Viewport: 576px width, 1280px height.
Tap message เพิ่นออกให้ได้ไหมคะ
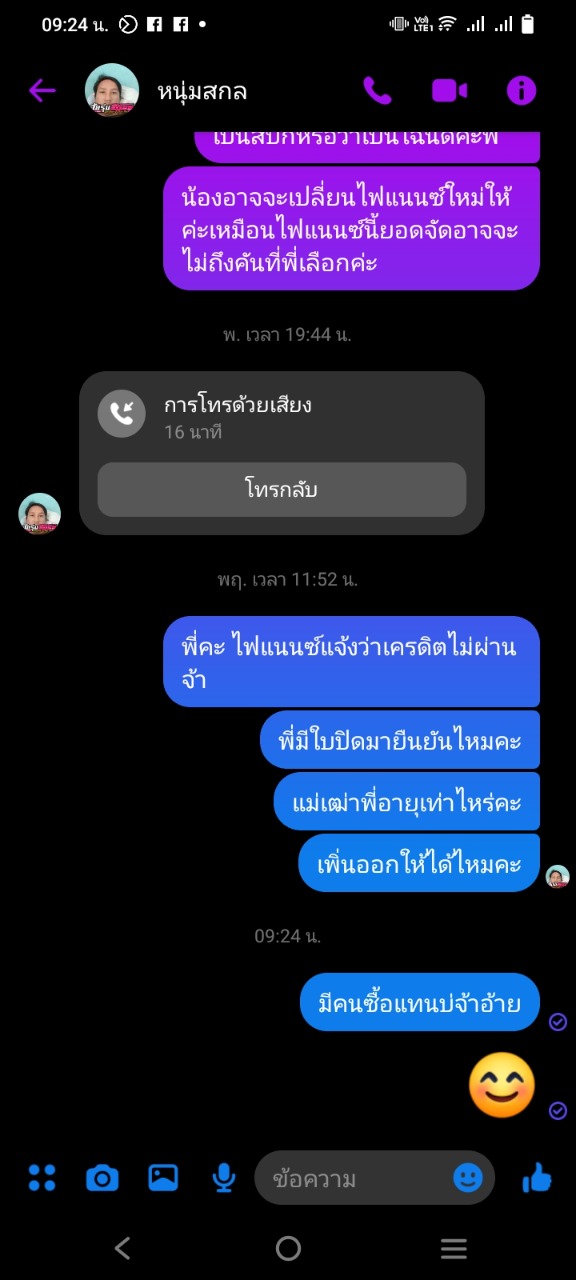[419, 863]
